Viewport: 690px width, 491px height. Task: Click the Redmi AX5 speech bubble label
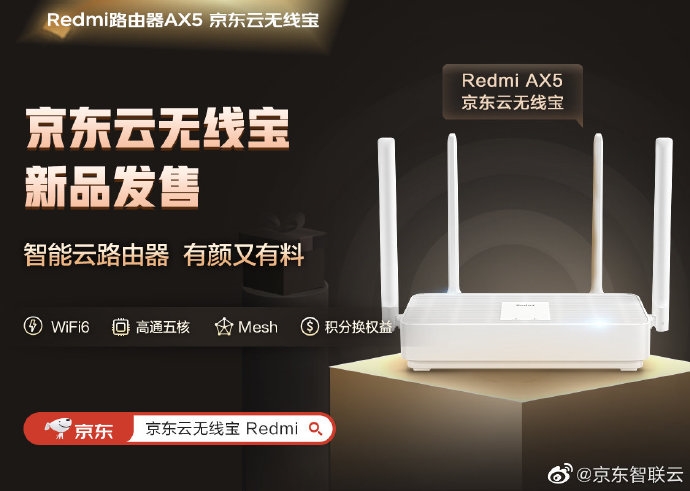coord(513,92)
